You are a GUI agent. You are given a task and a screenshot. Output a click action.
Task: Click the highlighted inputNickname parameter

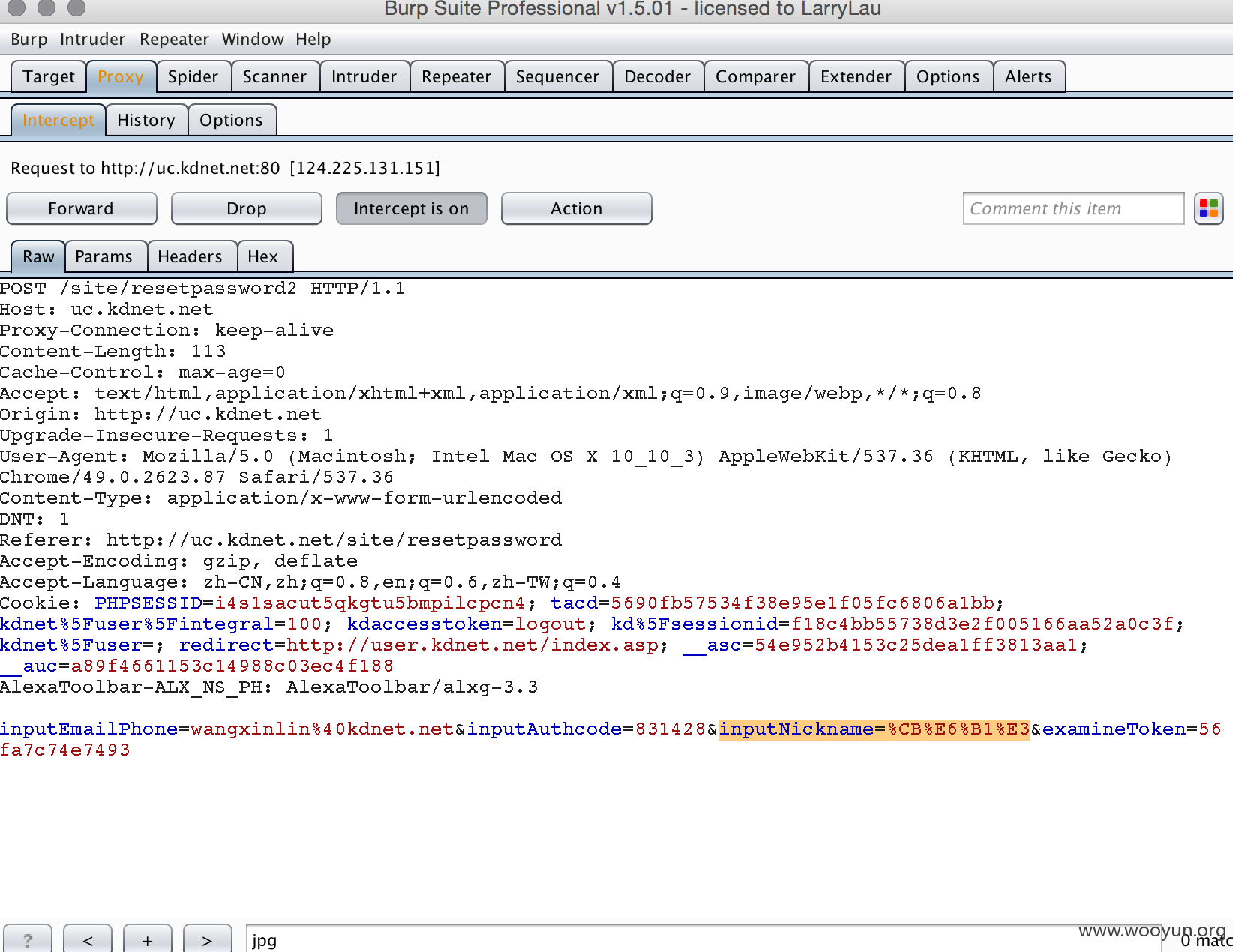pos(874,729)
